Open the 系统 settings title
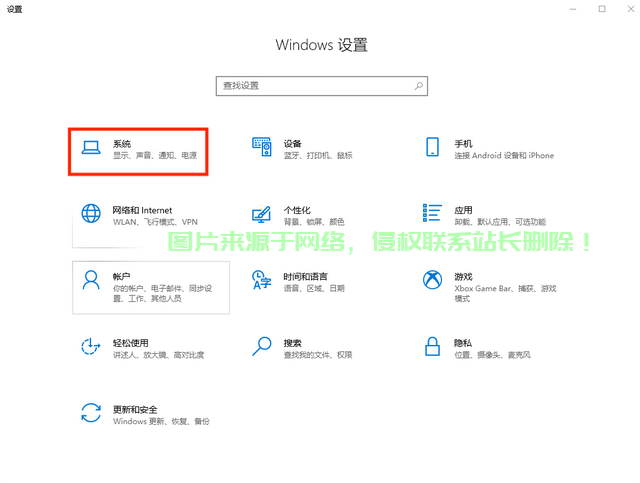 click(122, 144)
